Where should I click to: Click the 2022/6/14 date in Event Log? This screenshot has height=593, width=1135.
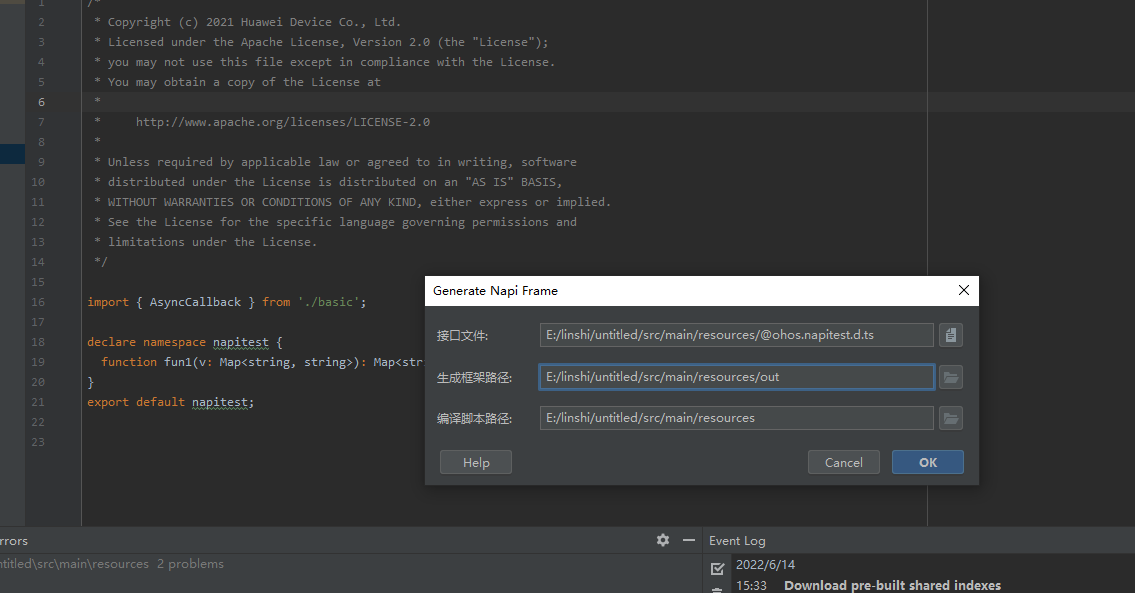pos(765,565)
